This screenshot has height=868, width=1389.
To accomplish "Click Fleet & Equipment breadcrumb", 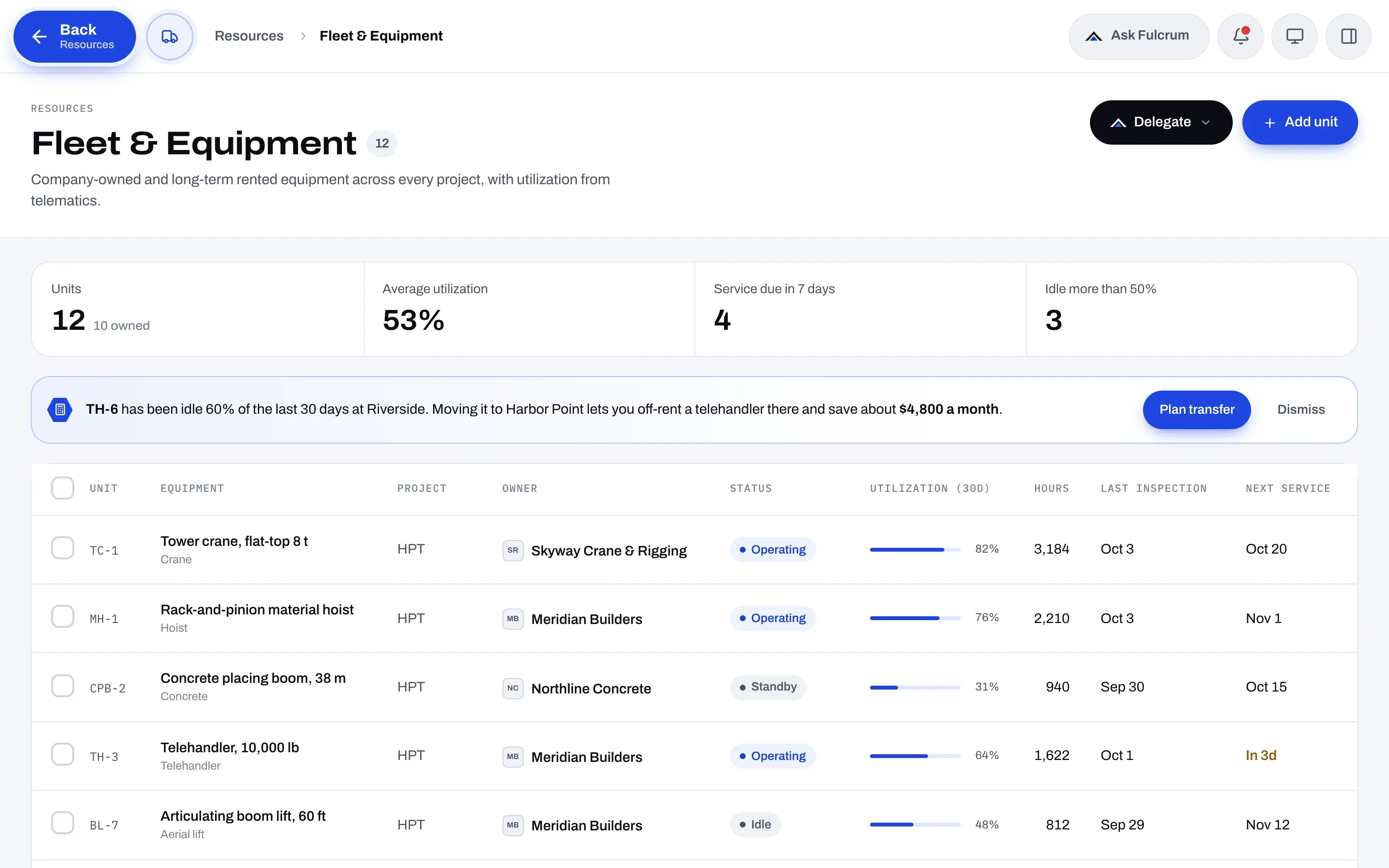I will 381,36.
